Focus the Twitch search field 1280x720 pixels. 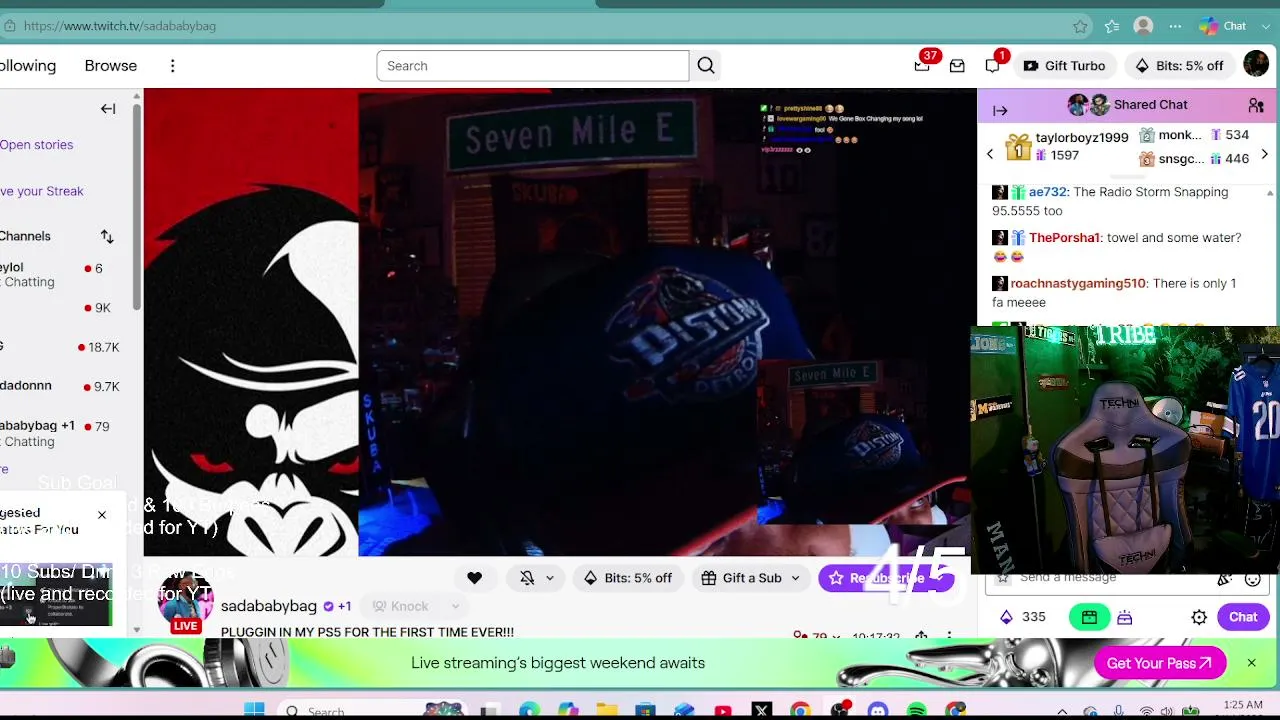pyautogui.click(x=533, y=66)
